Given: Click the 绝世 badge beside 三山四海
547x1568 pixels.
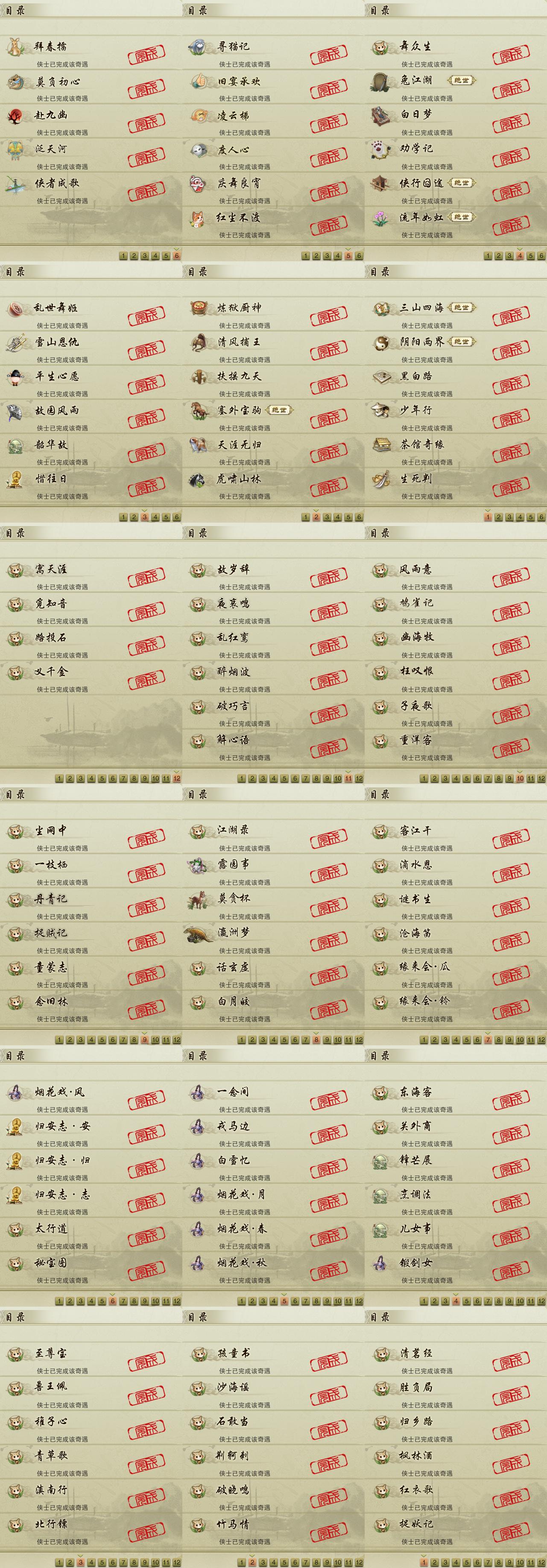Looking at the screenshot, I should coord(462,307).
